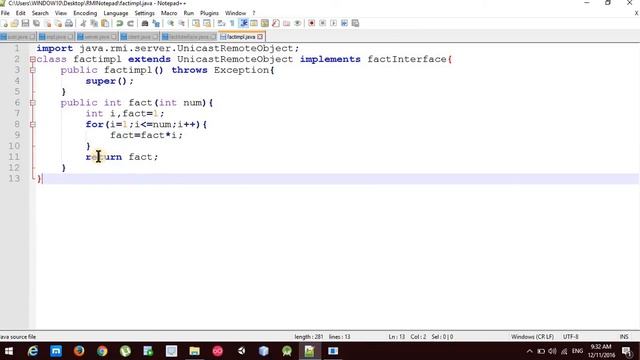Collapse the class fold marker on line 2
The width and height of the screenshot is (640, 360).
33,59
